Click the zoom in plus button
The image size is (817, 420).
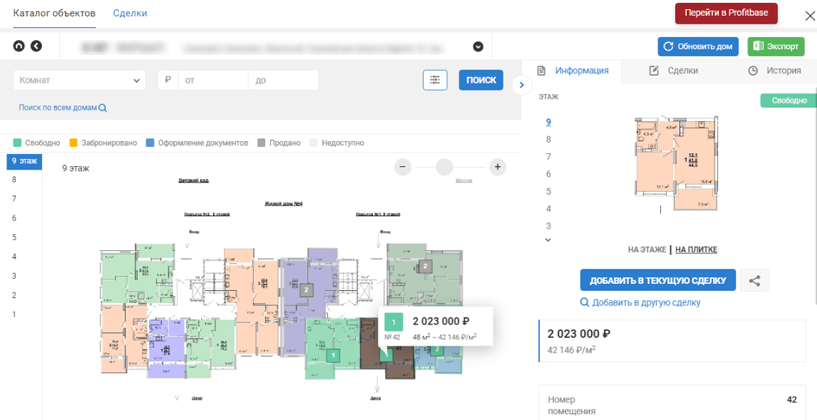pyautogui.click(x=498, y=167)
